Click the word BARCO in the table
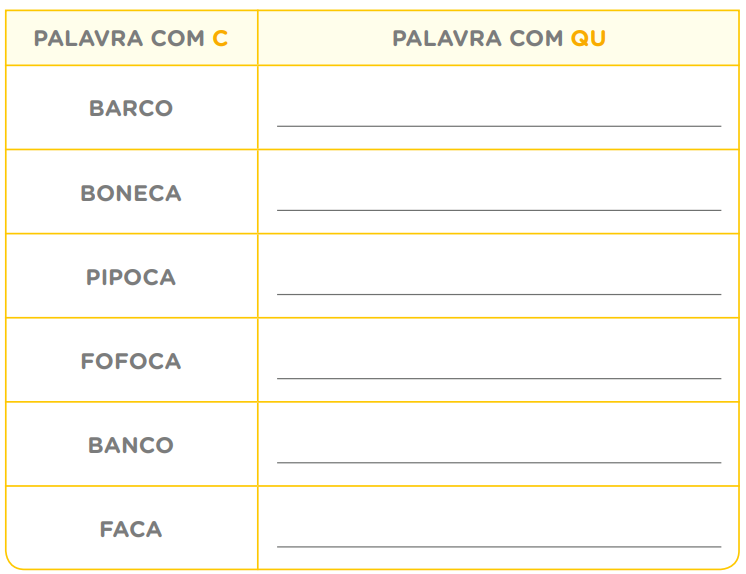746x574 pixels. [131, 108]
